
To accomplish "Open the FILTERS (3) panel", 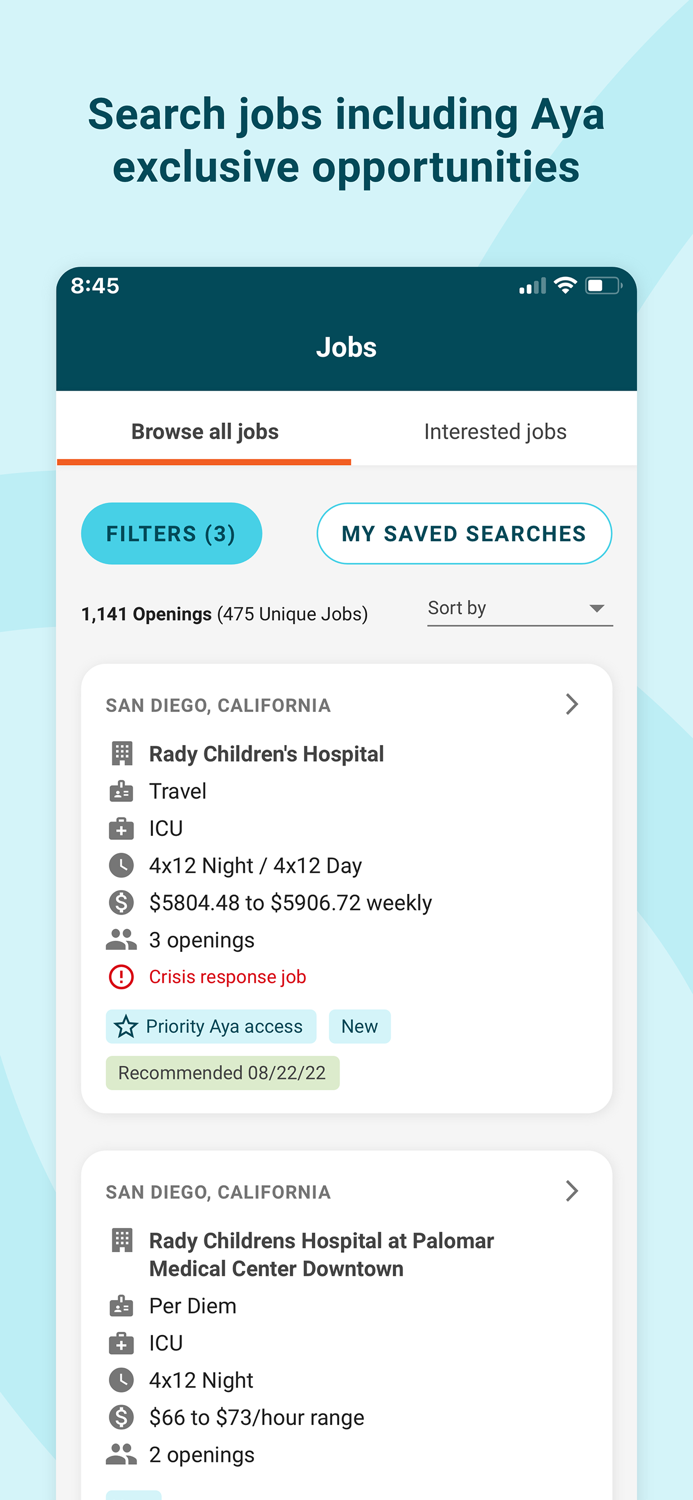I will pyautogui.click(x=171, y=533).
